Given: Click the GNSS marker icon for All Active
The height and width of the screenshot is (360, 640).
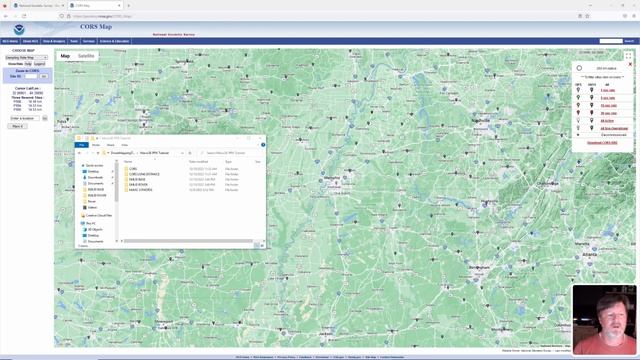Looking at the screenshot, I should (591, 120).
